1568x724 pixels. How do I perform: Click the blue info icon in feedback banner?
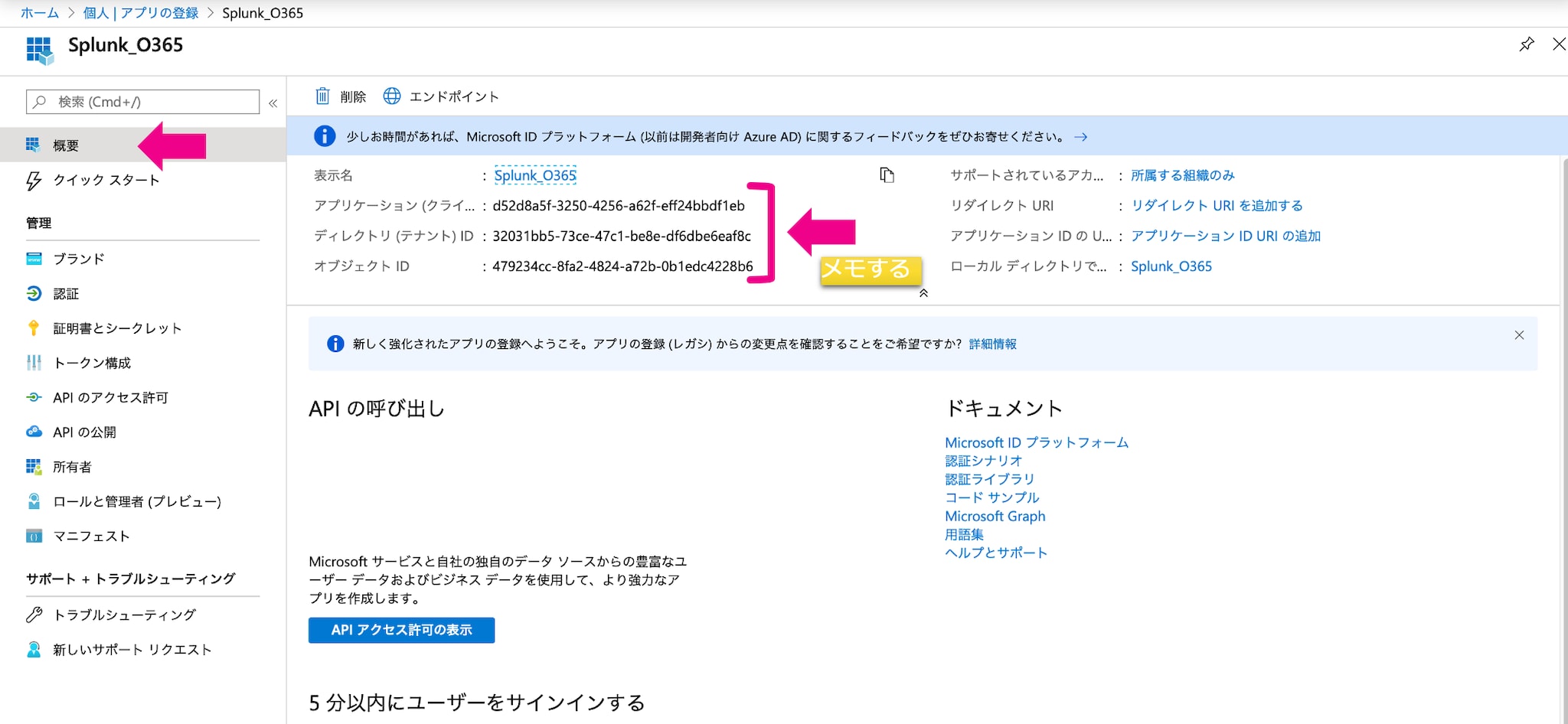(x=325, y=136)
